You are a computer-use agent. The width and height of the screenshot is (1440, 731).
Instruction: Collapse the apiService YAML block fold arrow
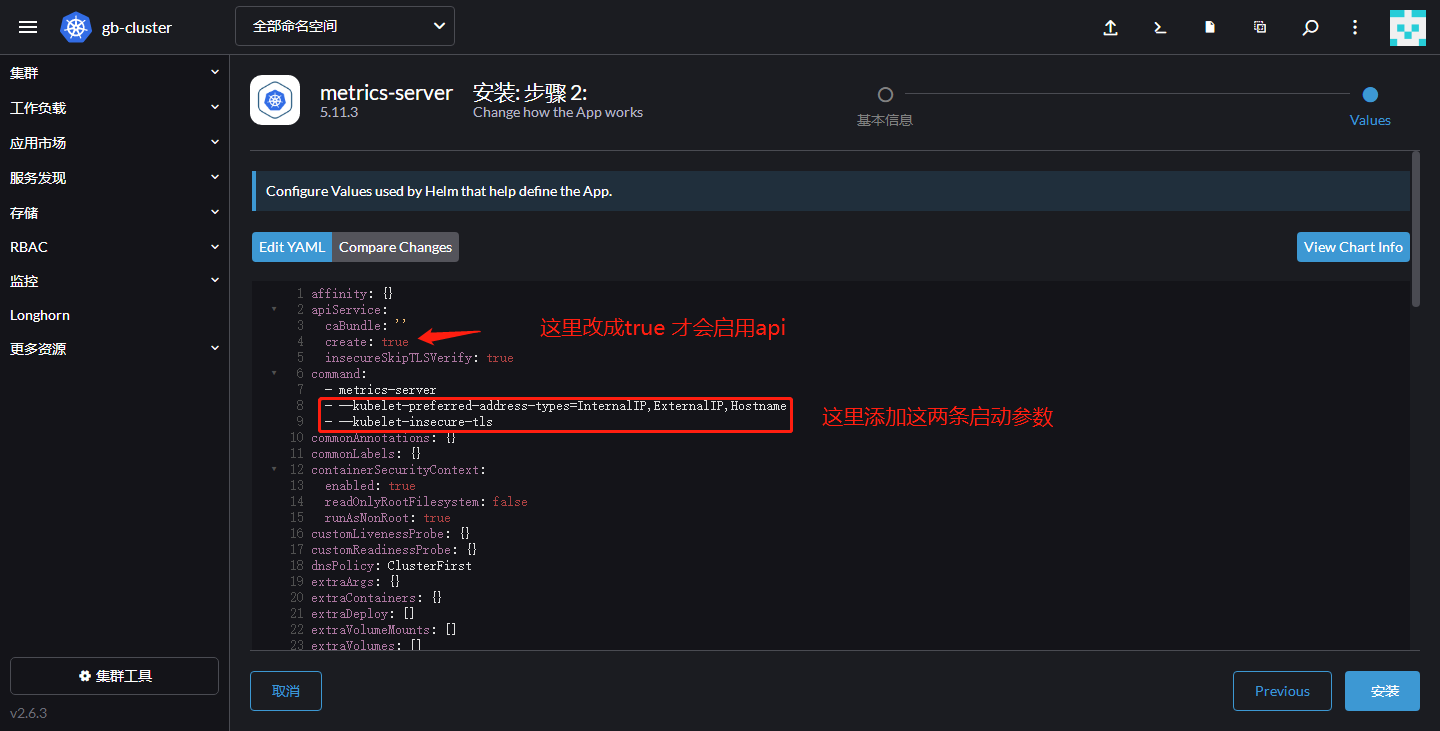274,310
